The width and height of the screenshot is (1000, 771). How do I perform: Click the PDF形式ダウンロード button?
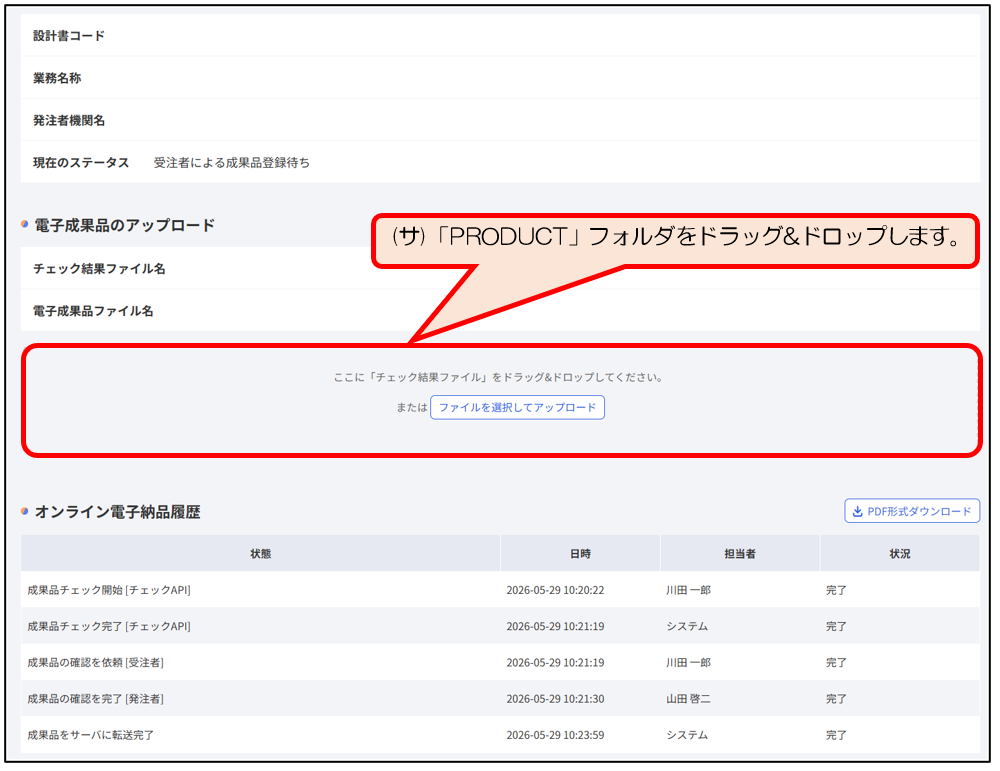click(912, 511)
